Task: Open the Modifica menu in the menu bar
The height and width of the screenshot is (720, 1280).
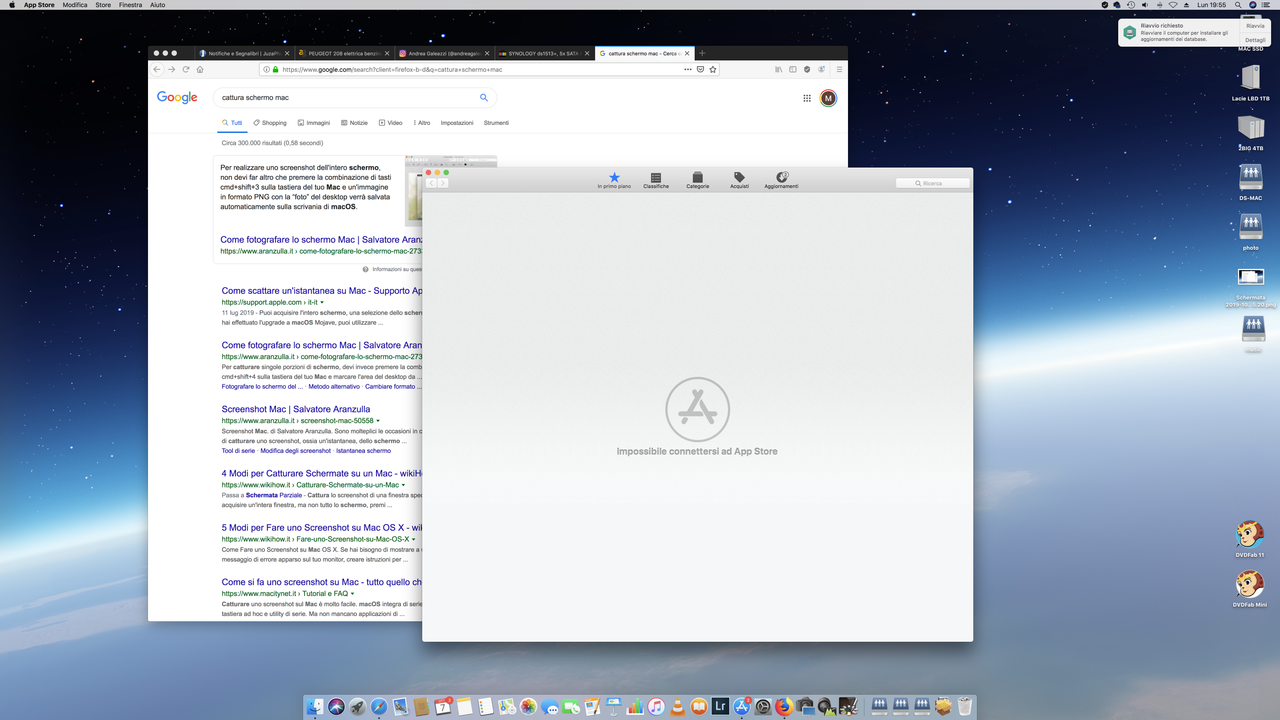Action: coord(75,5)
